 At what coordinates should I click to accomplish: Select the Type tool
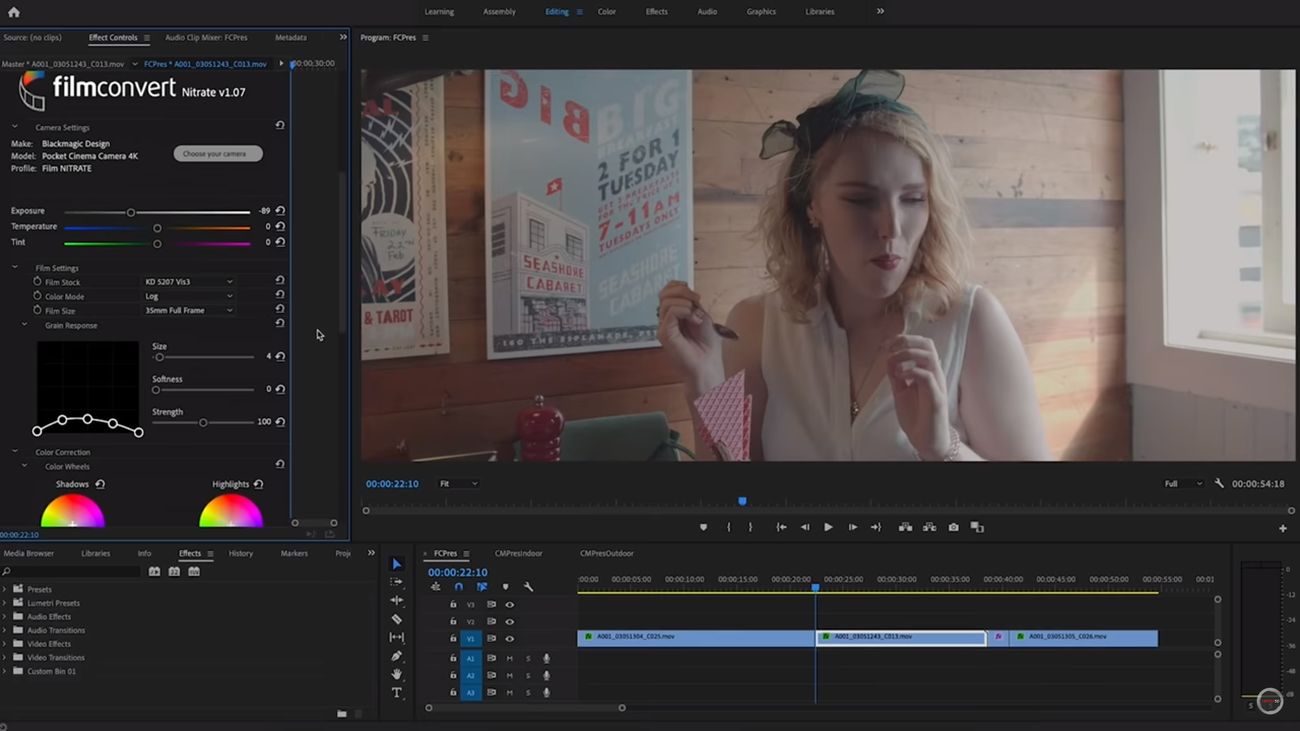pyautogui.click(x=397, y=693)
